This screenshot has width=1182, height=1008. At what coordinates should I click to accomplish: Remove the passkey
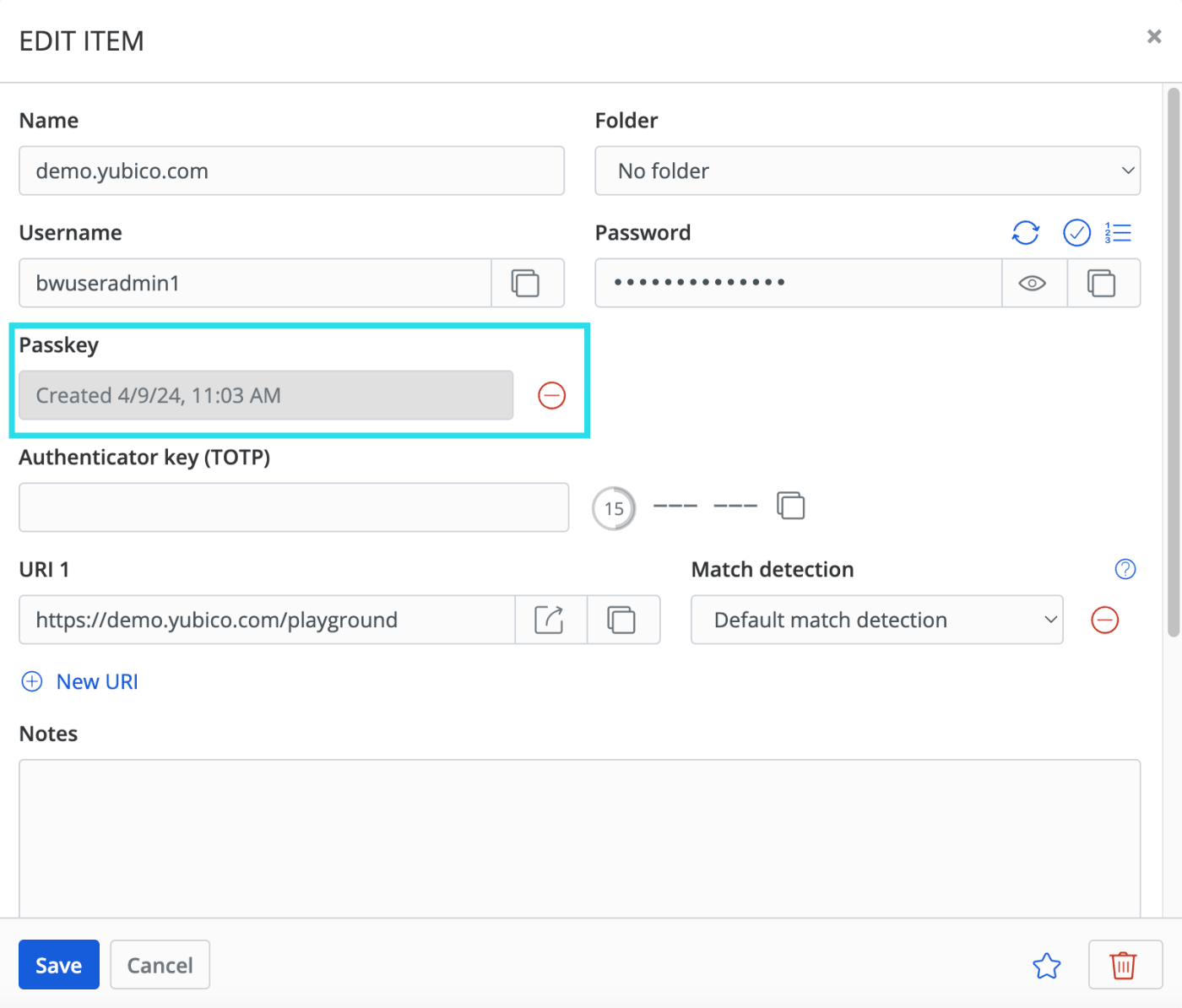[x=552, y=395]
